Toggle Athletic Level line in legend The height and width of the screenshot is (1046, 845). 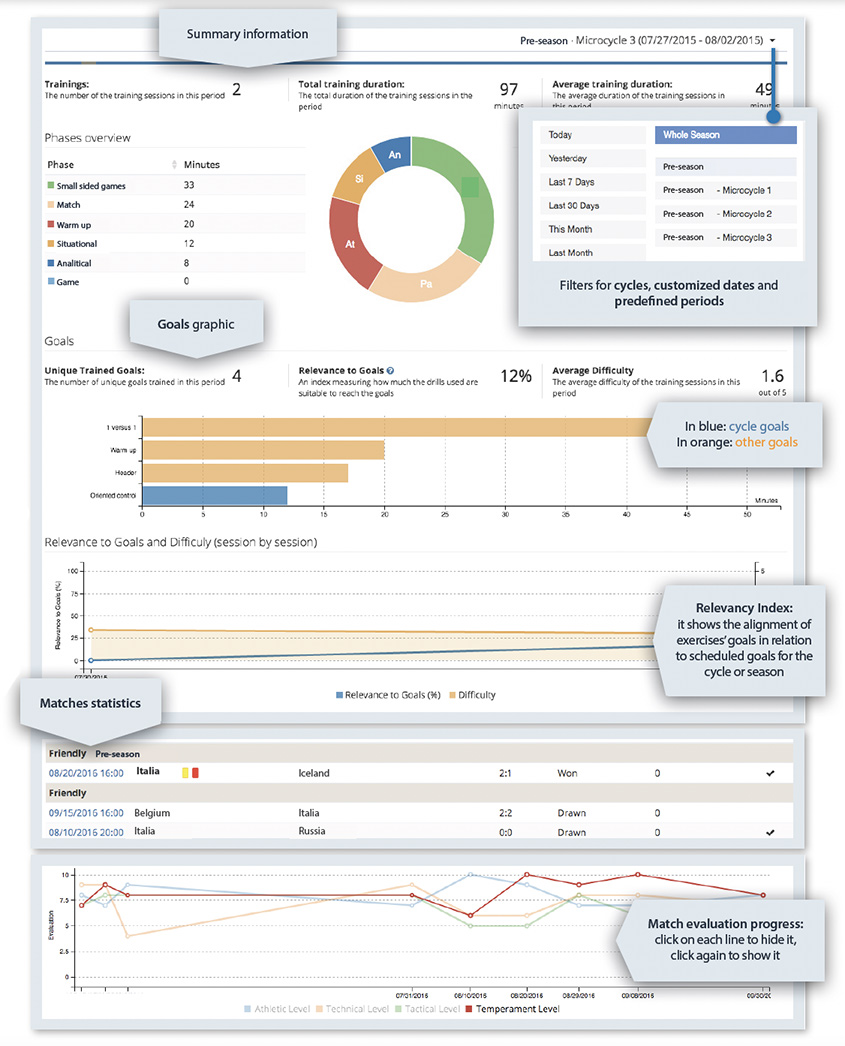coord(277,1009)
